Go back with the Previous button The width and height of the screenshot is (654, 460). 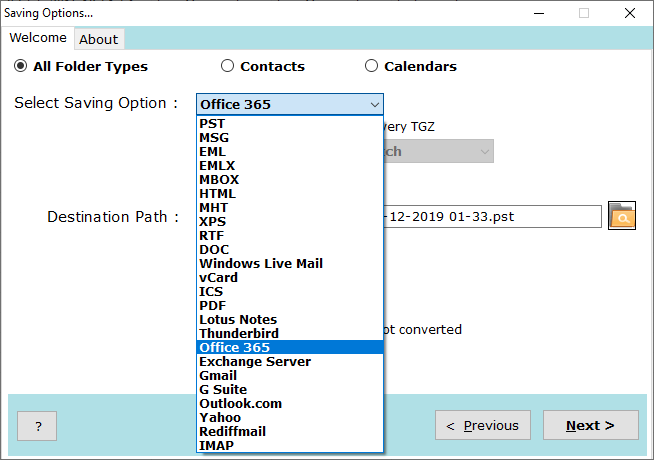pos(483,425)
